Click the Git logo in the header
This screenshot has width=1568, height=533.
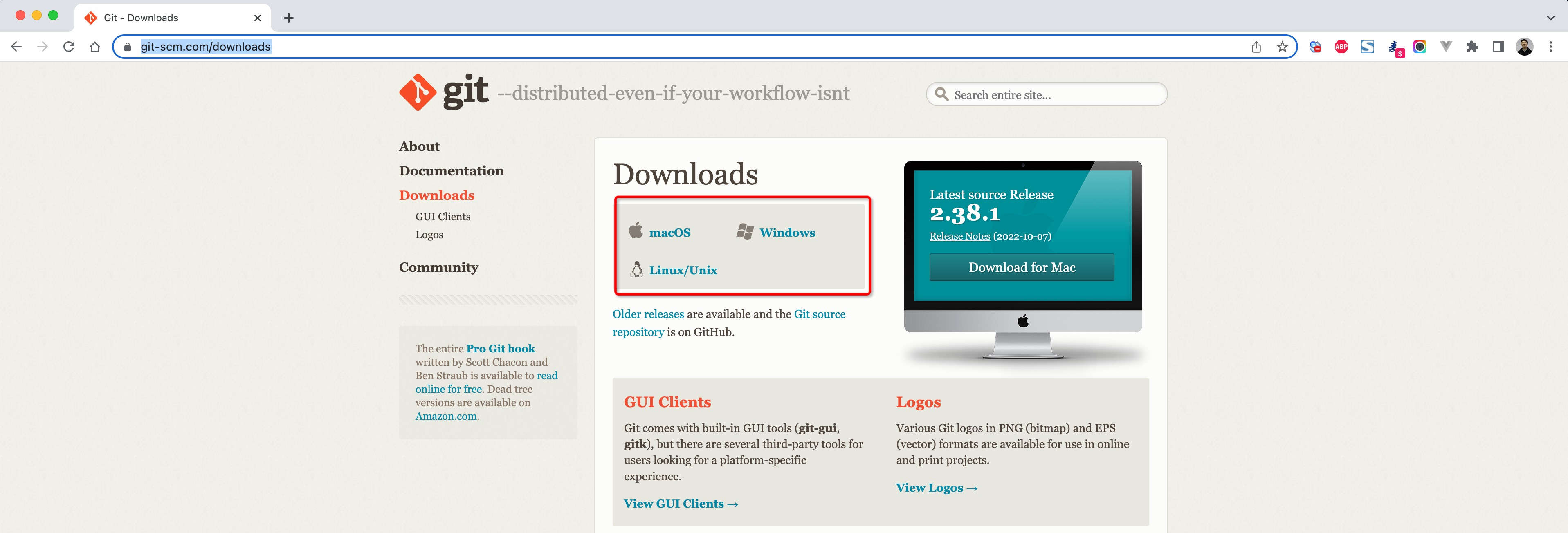443,92
